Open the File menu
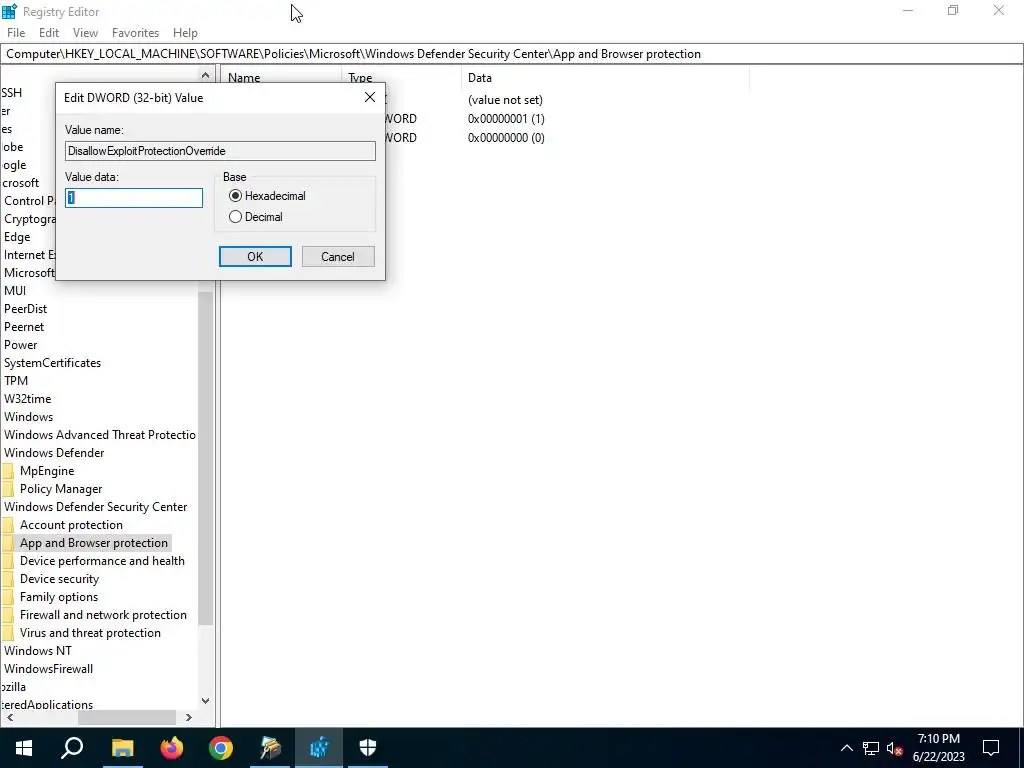 [x=16, y=33]
